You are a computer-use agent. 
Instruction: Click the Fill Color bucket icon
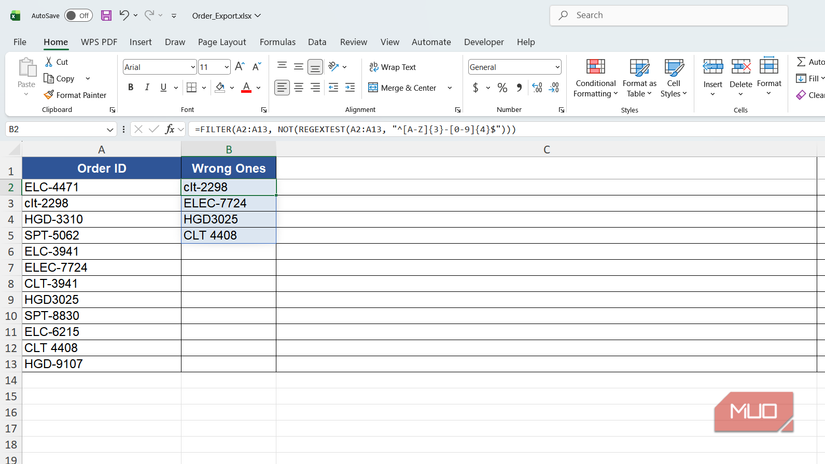220,87
